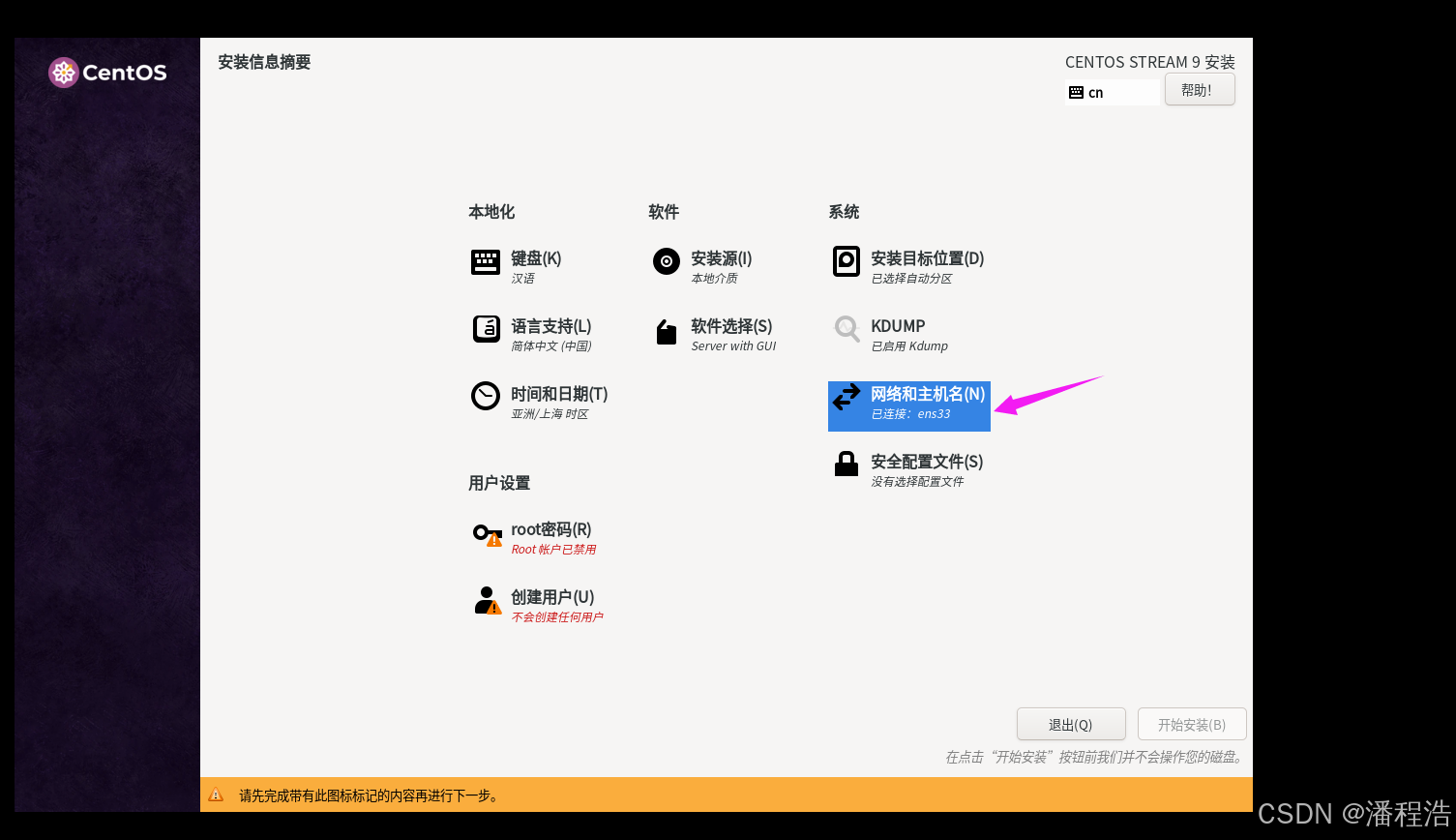Click the language support icon beside 语言支持(L)
The height and width of the screenshot is (840, 1456).
486,329
